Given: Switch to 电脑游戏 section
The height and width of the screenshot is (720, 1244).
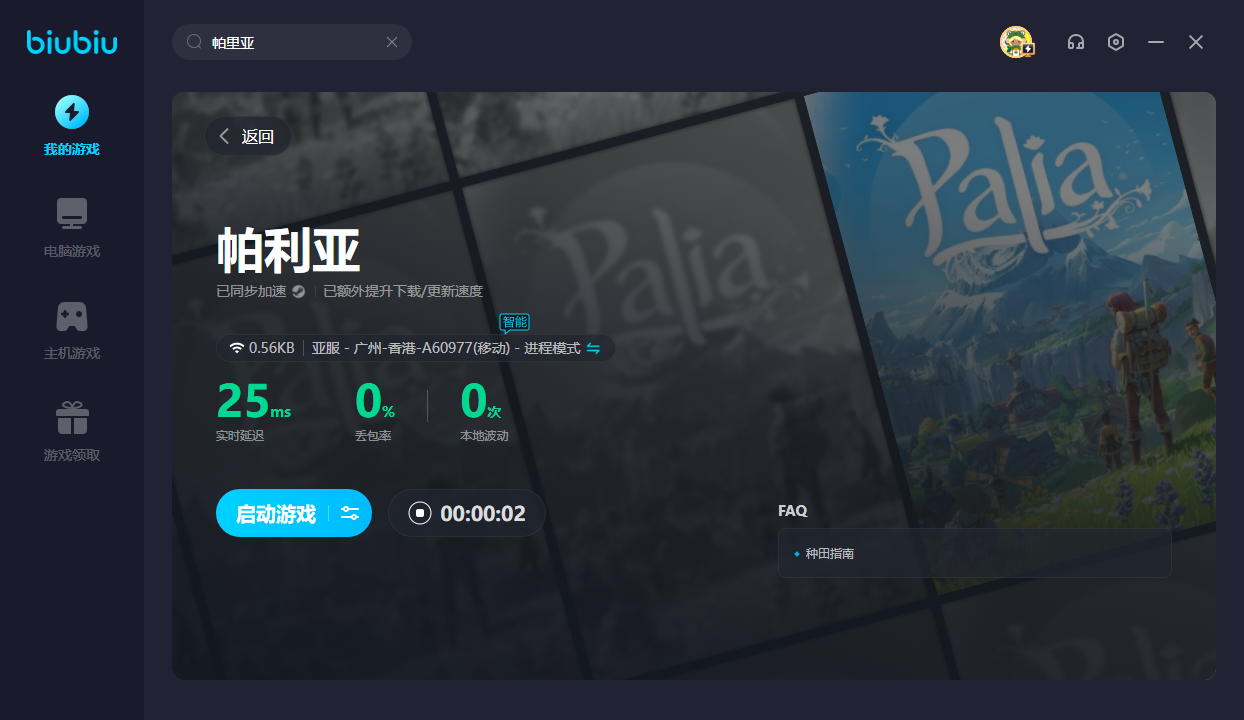Looking at the screenshot, I should coord(72,228).
